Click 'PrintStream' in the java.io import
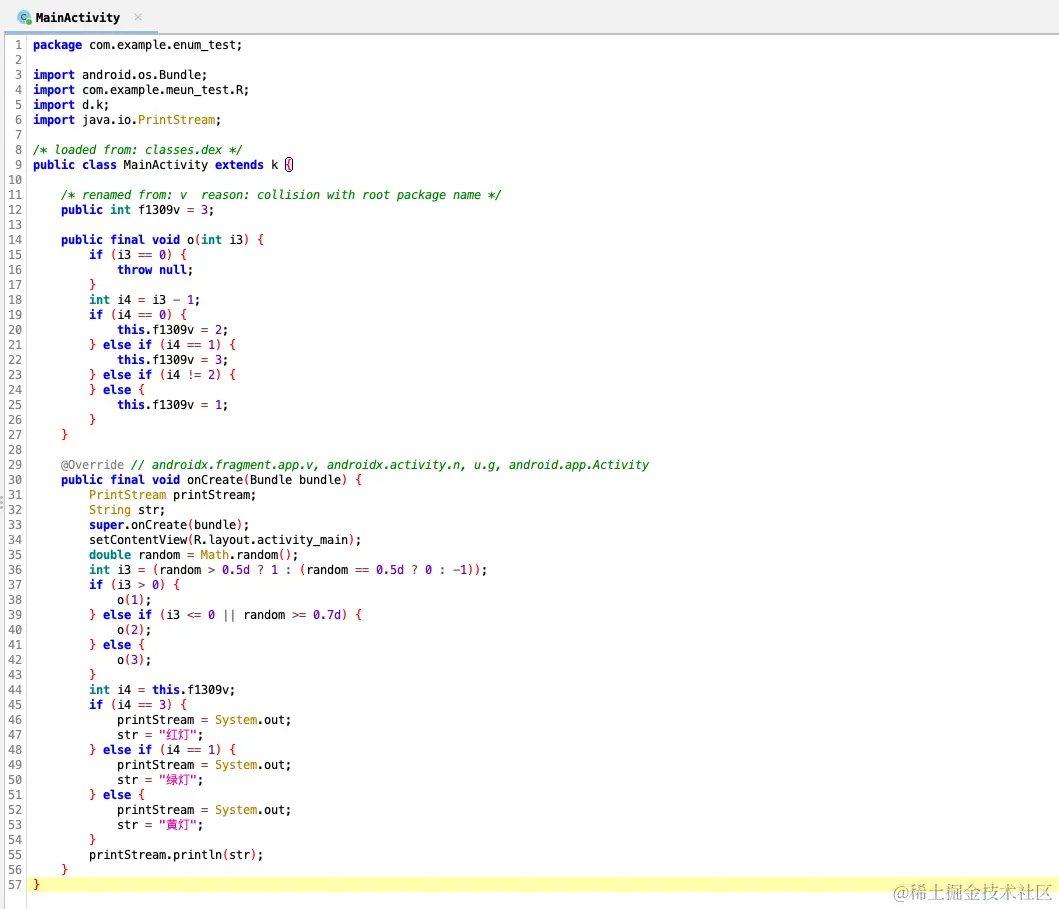This screenshot has height=909, width=1059. pyautogui.click(x=177, y=120)
